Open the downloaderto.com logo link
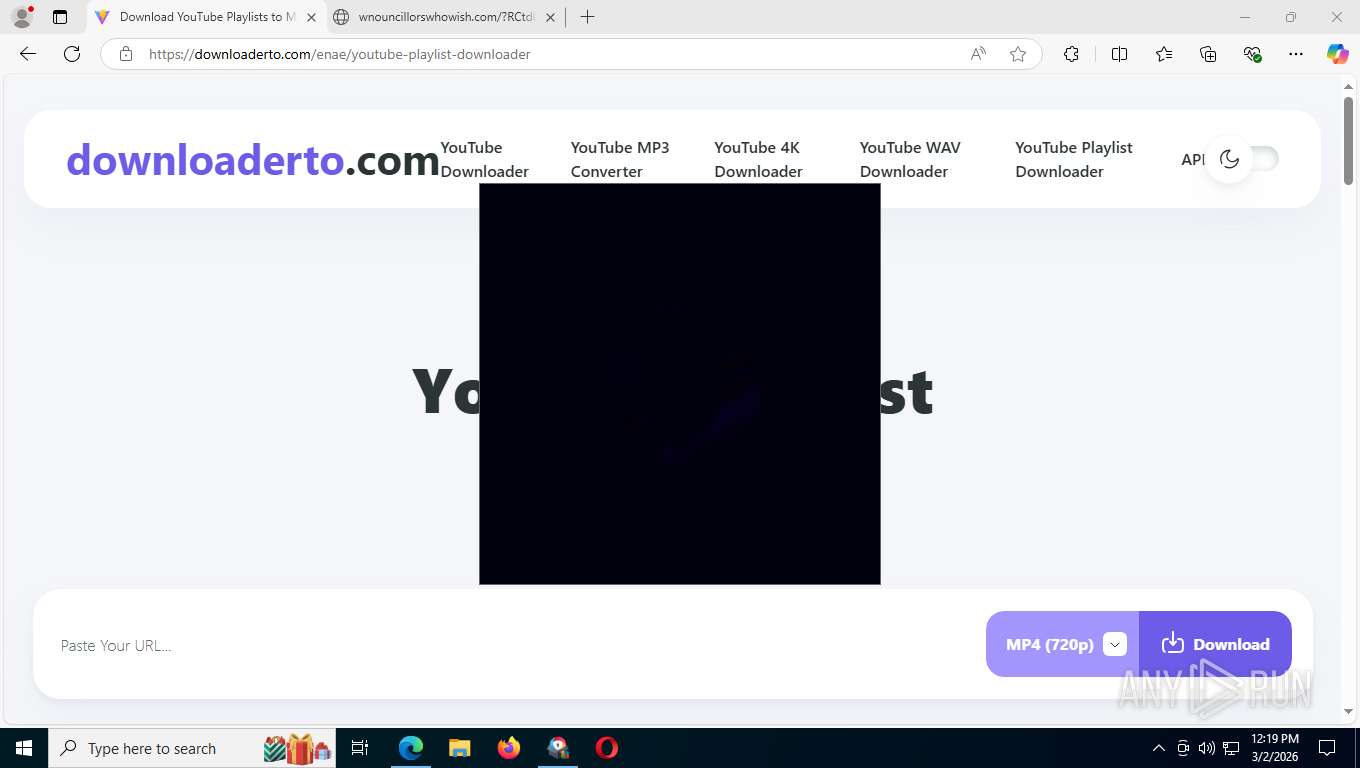This screenshot has height=768, width=1360. point(253,160)
